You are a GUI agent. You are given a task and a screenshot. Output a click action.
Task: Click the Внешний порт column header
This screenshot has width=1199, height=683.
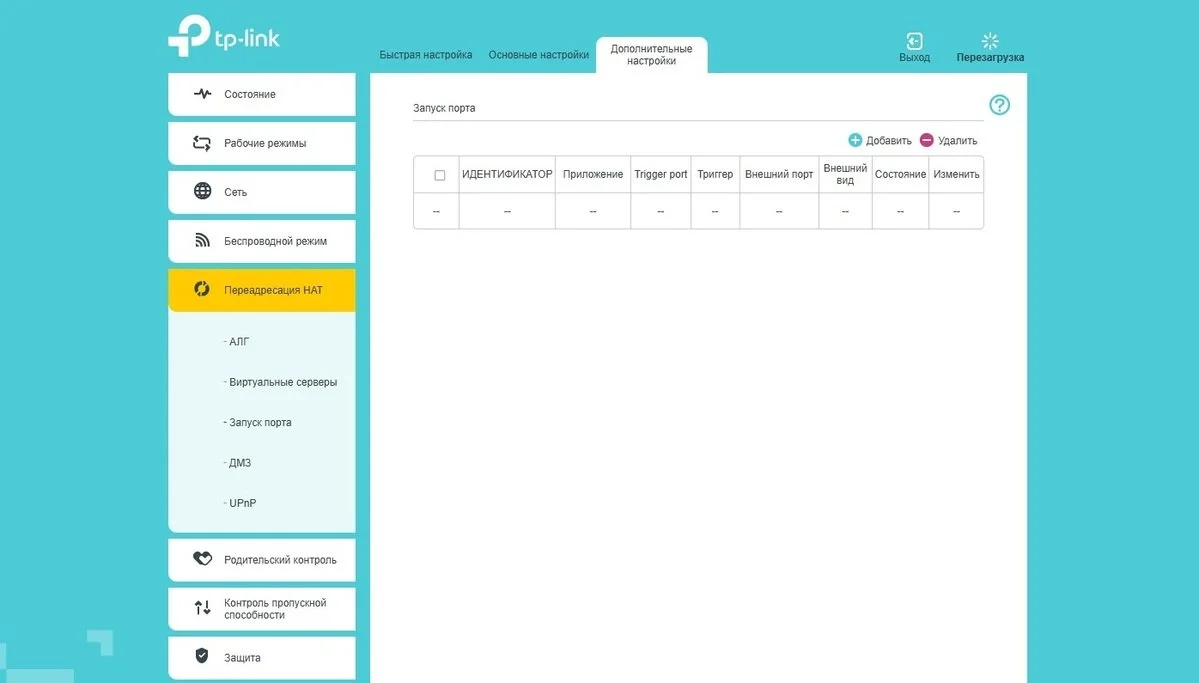click(779, 174)
